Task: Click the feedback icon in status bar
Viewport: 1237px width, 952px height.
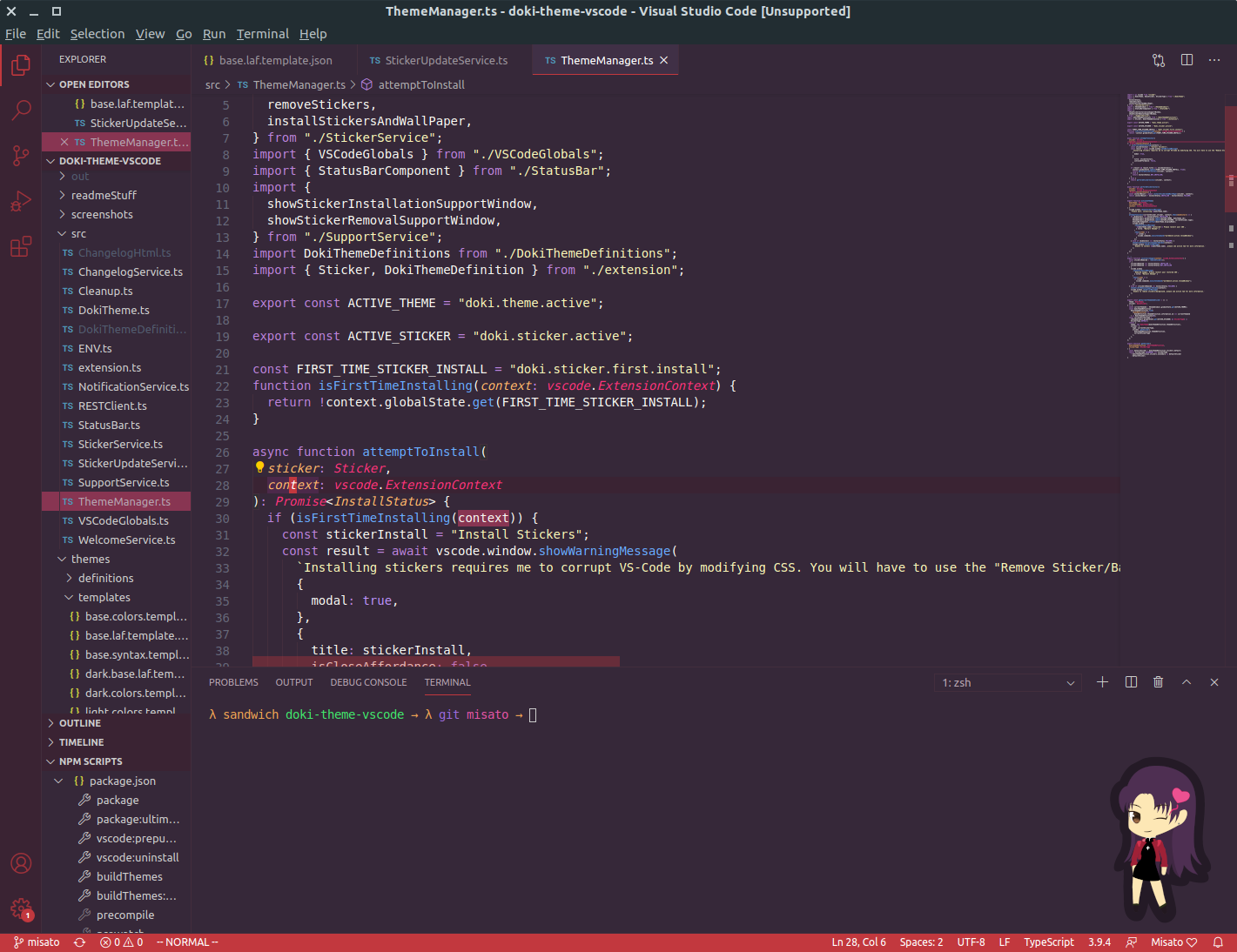Action: point(1131,942)
